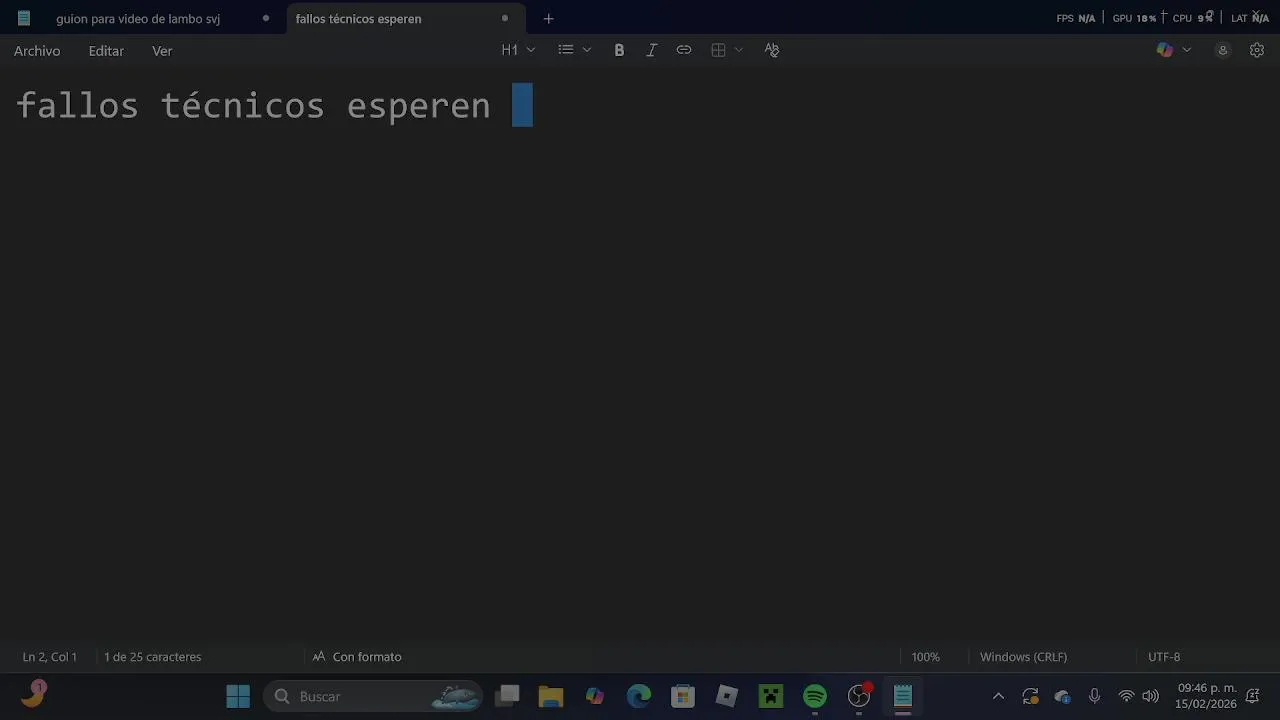
Task: Open Microsoft 365 Copilot from taskbar
Action: click(595, 696)
